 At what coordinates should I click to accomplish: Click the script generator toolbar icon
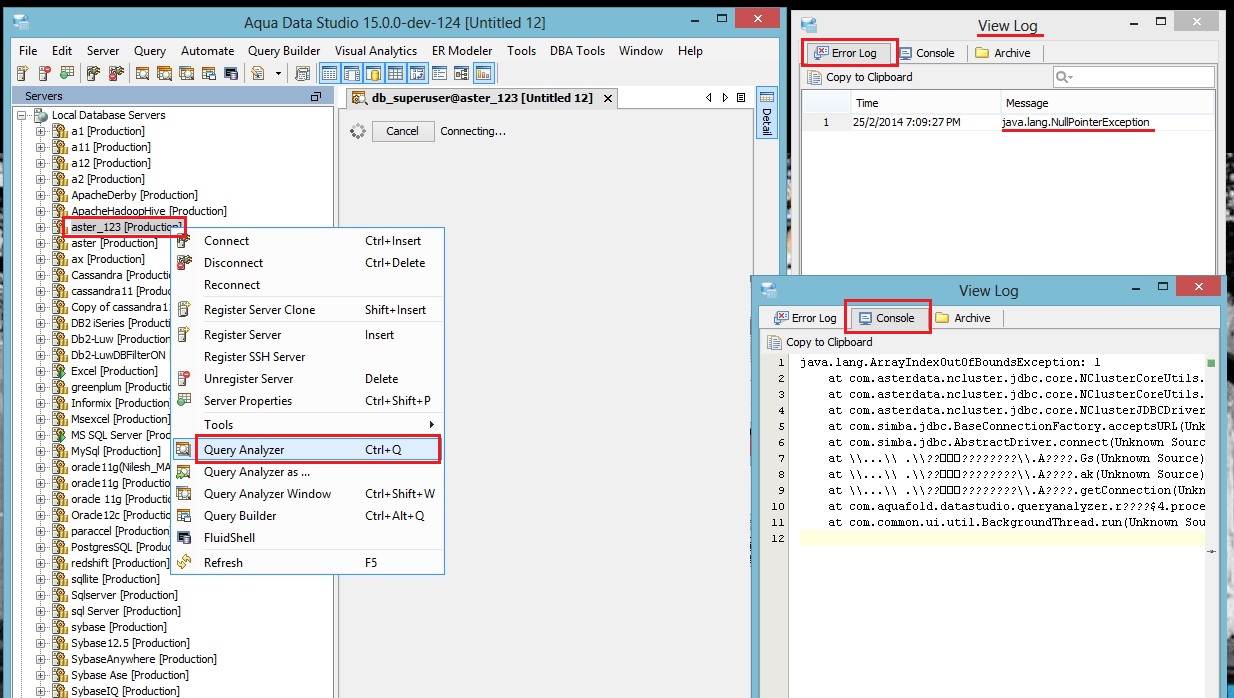[x=258, y=73]
